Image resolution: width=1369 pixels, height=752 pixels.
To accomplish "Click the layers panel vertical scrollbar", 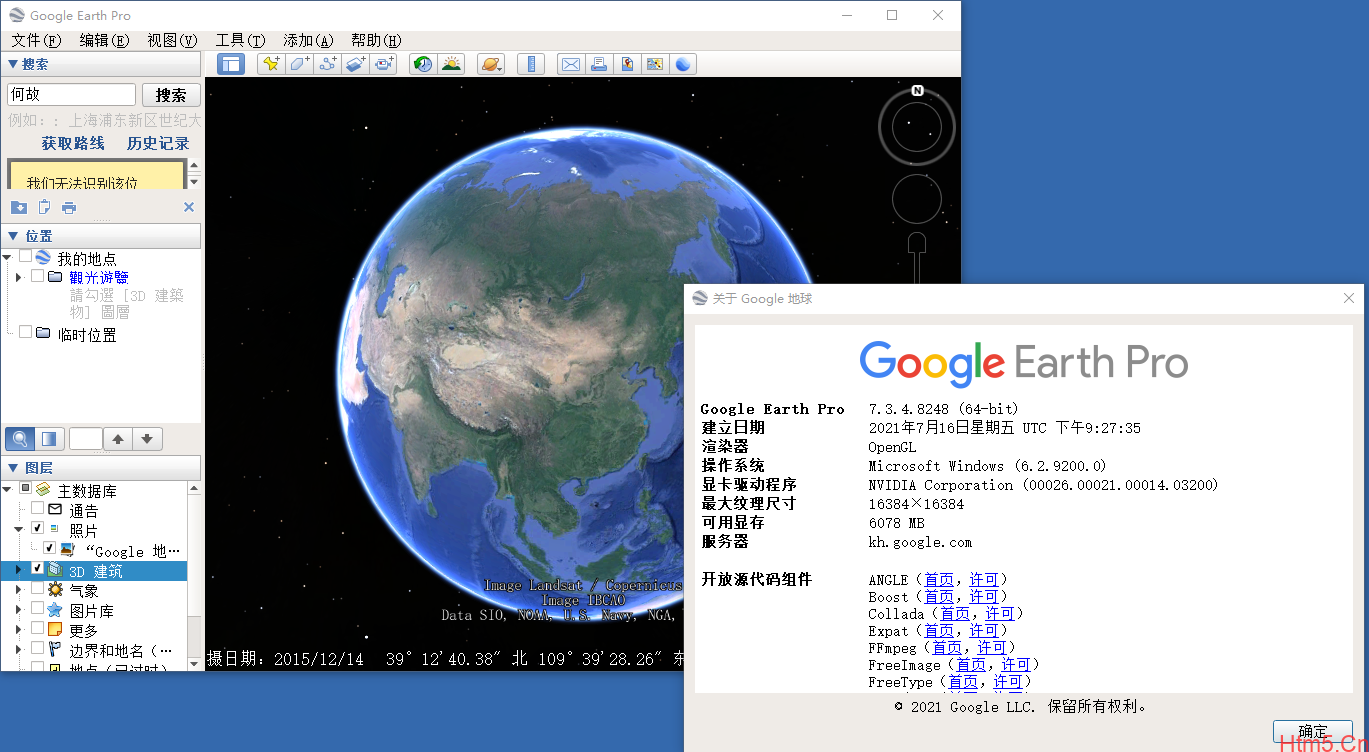I will pyautogui.click(x=194, y=575).
